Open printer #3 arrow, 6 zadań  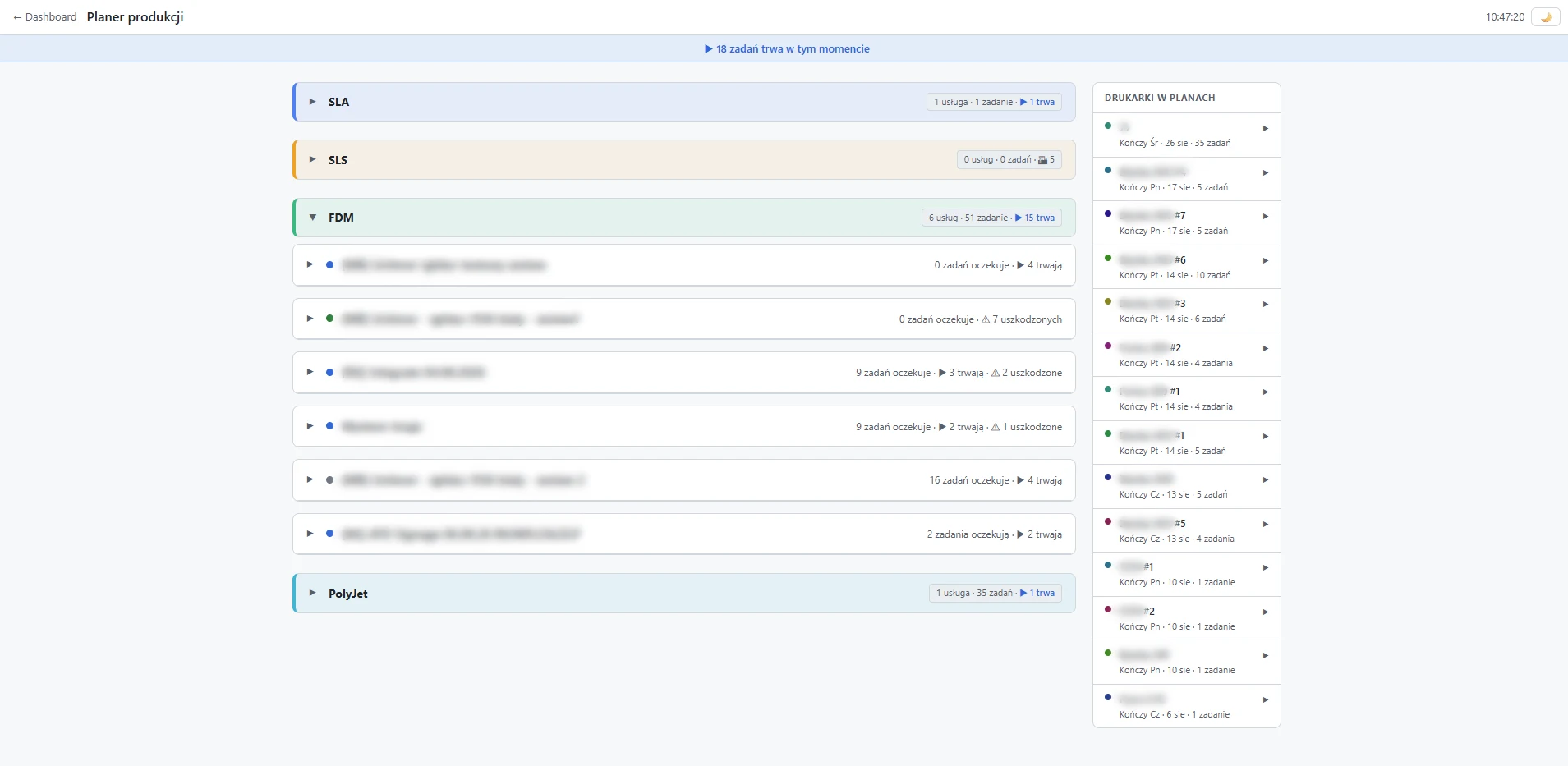1266,305
